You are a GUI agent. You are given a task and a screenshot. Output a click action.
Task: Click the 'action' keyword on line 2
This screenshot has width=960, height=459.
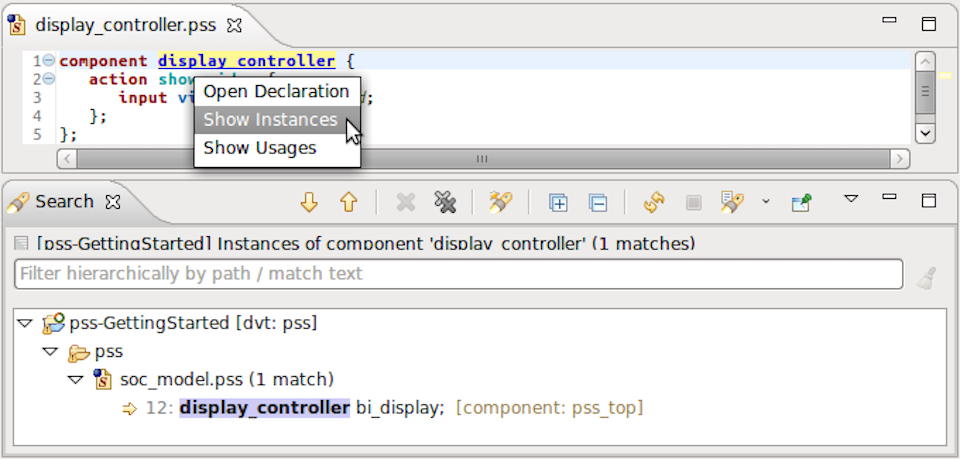click(x=118, y=80)
